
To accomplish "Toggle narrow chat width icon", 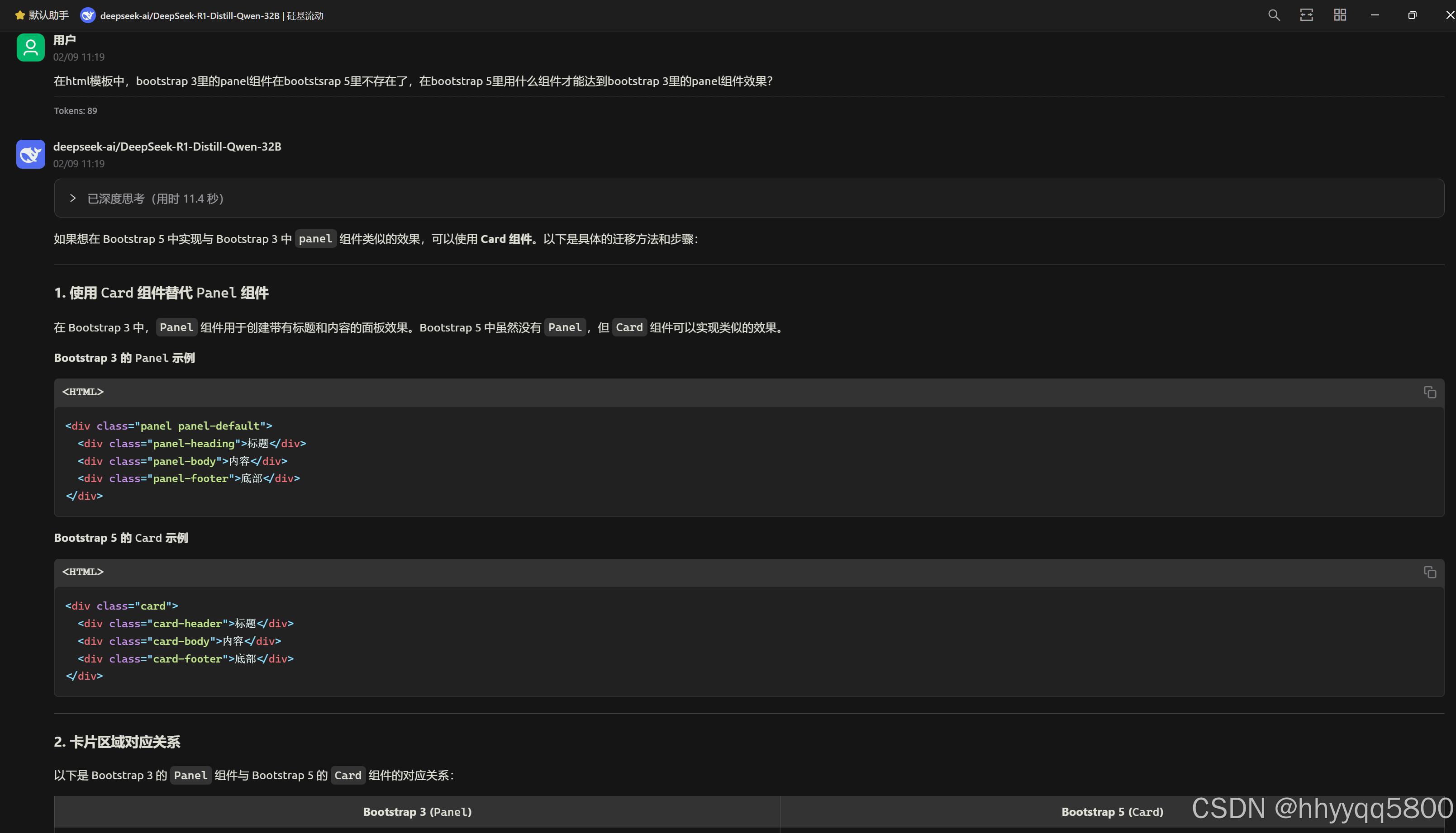I will (1307, 15).
